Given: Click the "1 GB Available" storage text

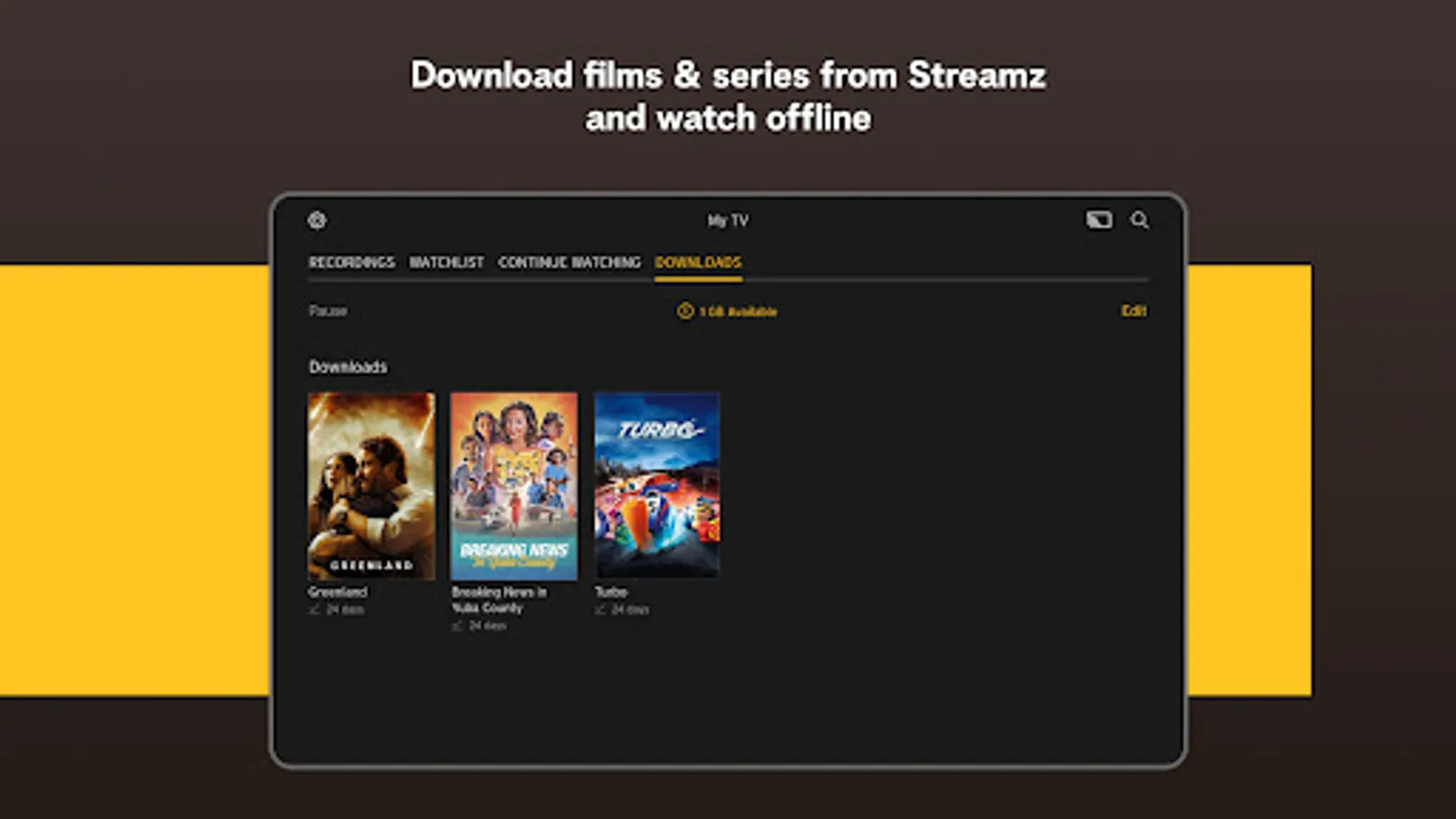Looking at the screenshot, I should tap(738, 311).
